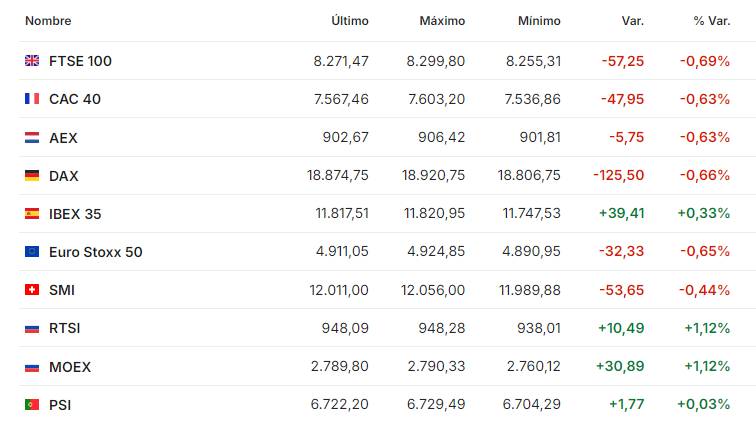Open the FTSE 100 index link
Image resolution: width=756 pixels, height=423 pixels.
coord(80,61)
